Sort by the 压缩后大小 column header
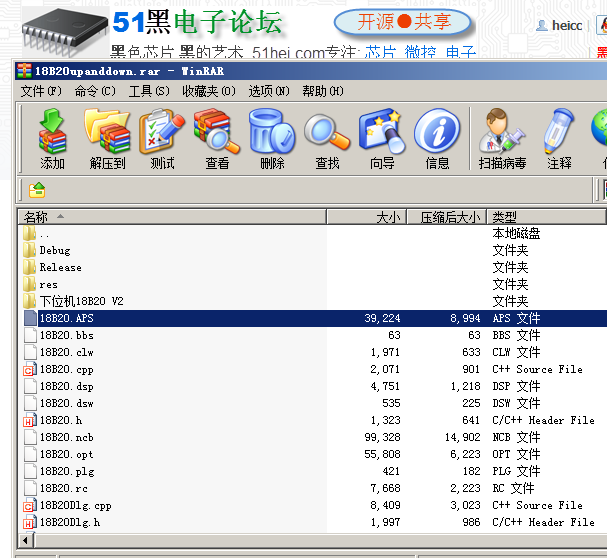 [x=446, y=217]
